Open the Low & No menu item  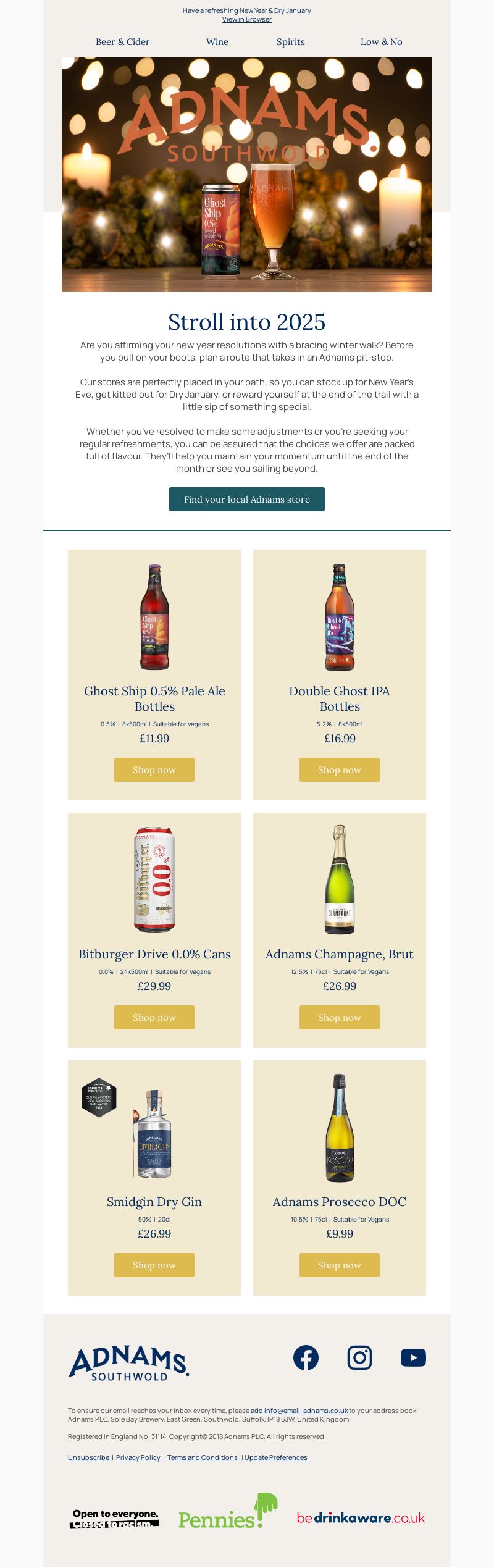(381, 42)
